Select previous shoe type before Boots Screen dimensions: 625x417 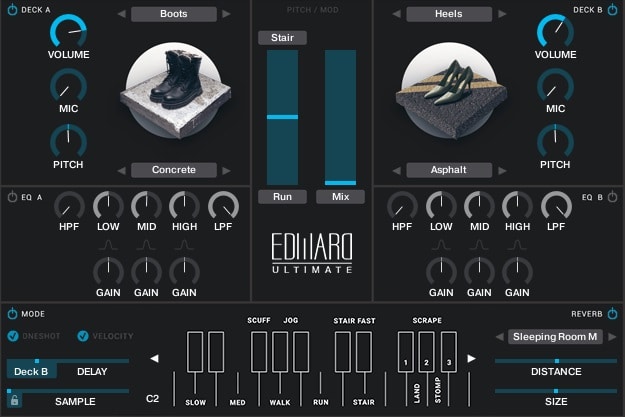(x=122, y=14)
